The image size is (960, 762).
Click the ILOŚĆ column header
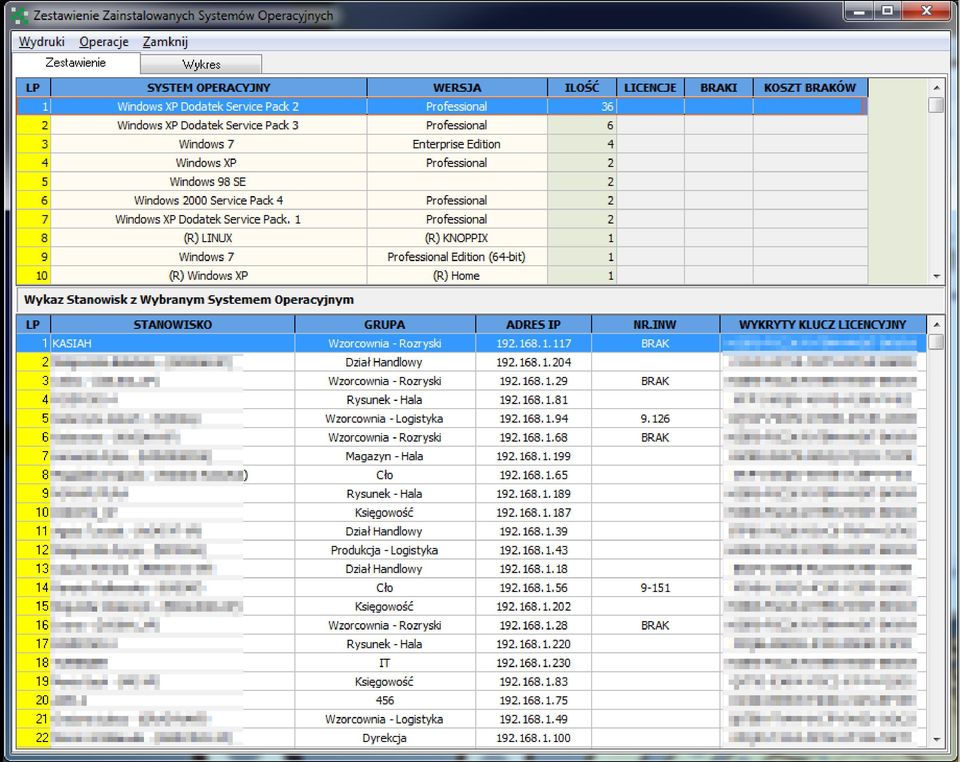pyautogui.click(x=582, y=88)
